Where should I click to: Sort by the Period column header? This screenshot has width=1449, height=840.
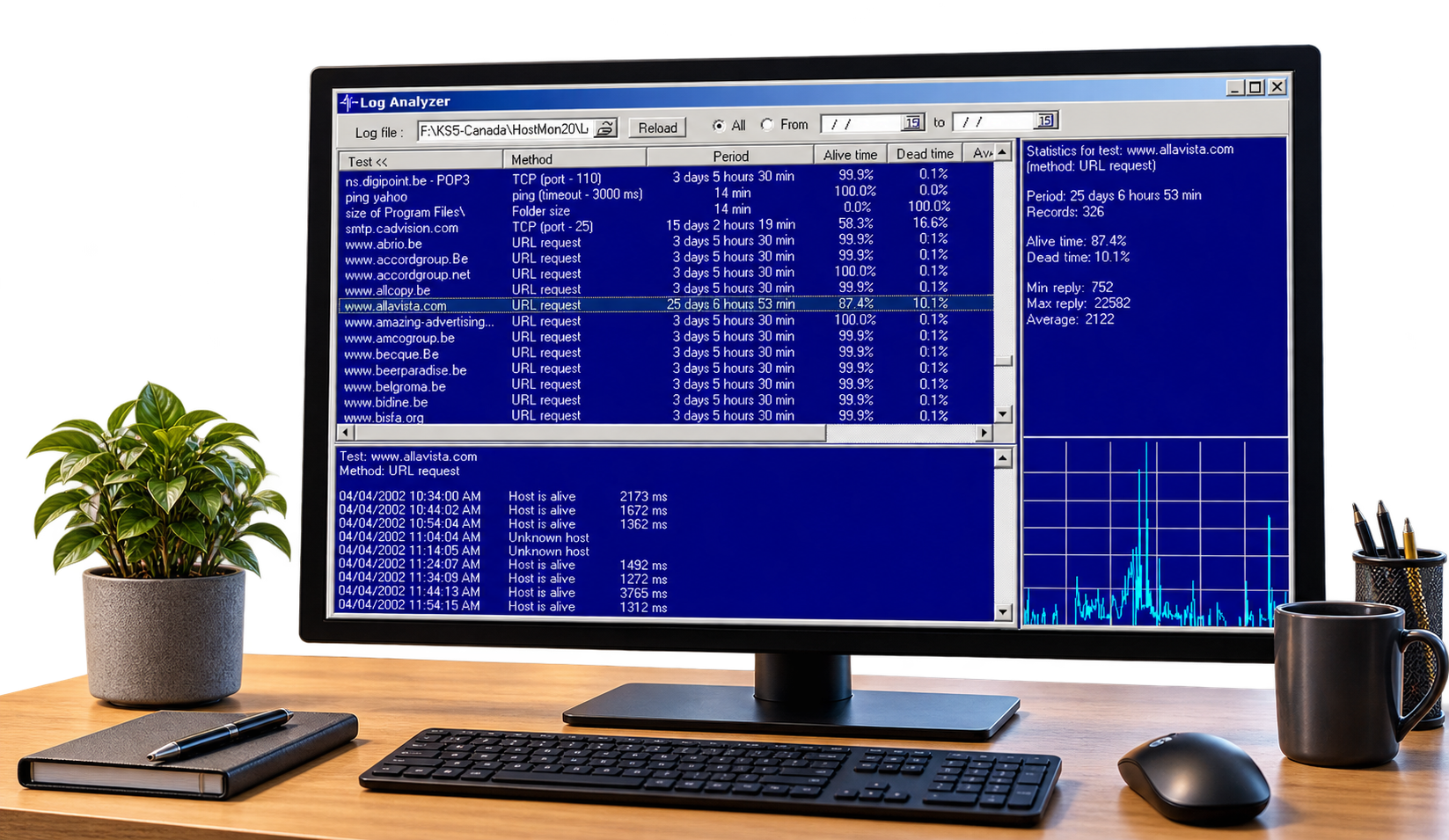point(730,156)
